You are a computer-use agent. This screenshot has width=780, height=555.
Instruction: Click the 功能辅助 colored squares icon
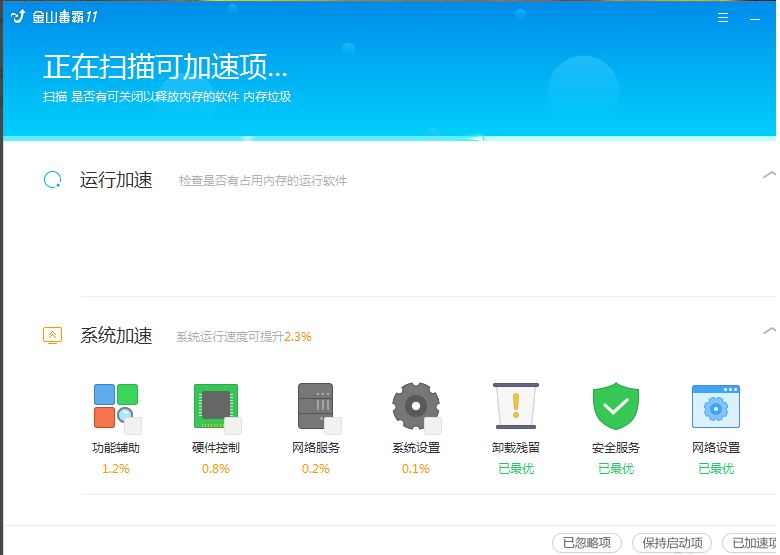click(114, 404)
